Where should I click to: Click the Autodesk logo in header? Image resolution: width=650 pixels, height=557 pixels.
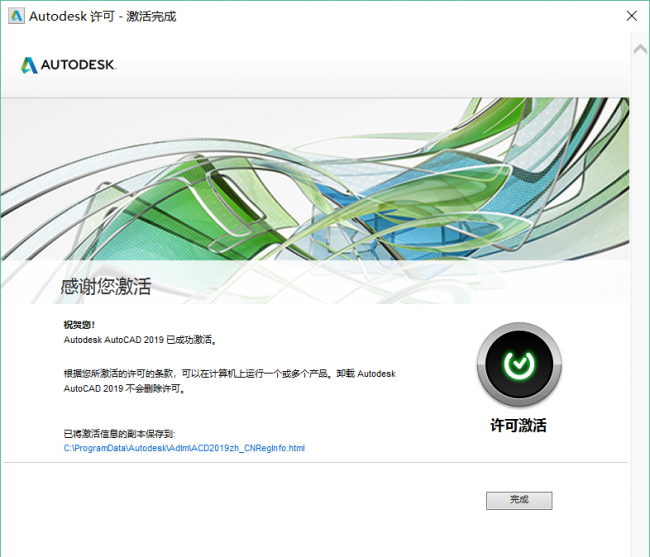coord(68,65)
